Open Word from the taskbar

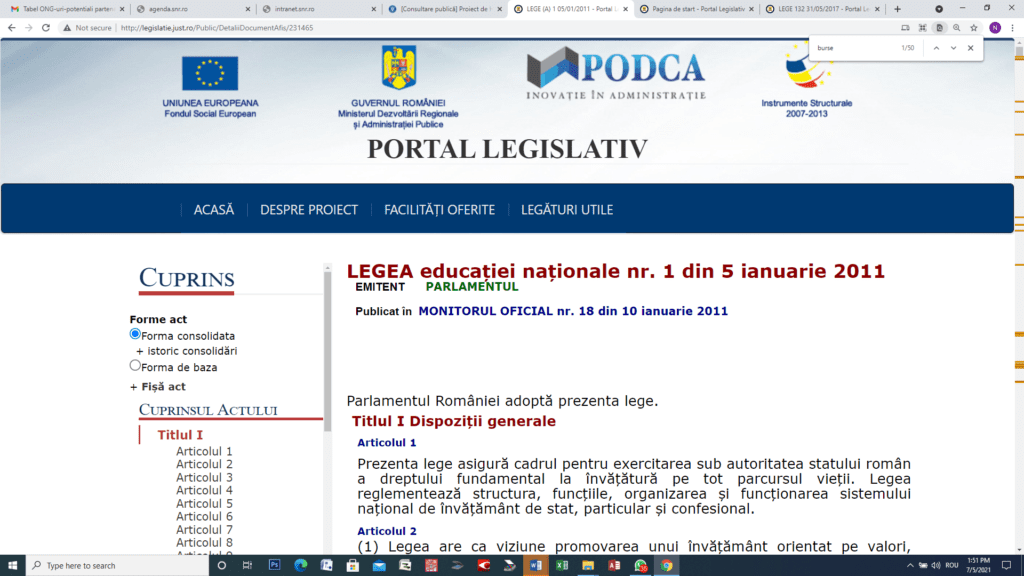point(536,566)
